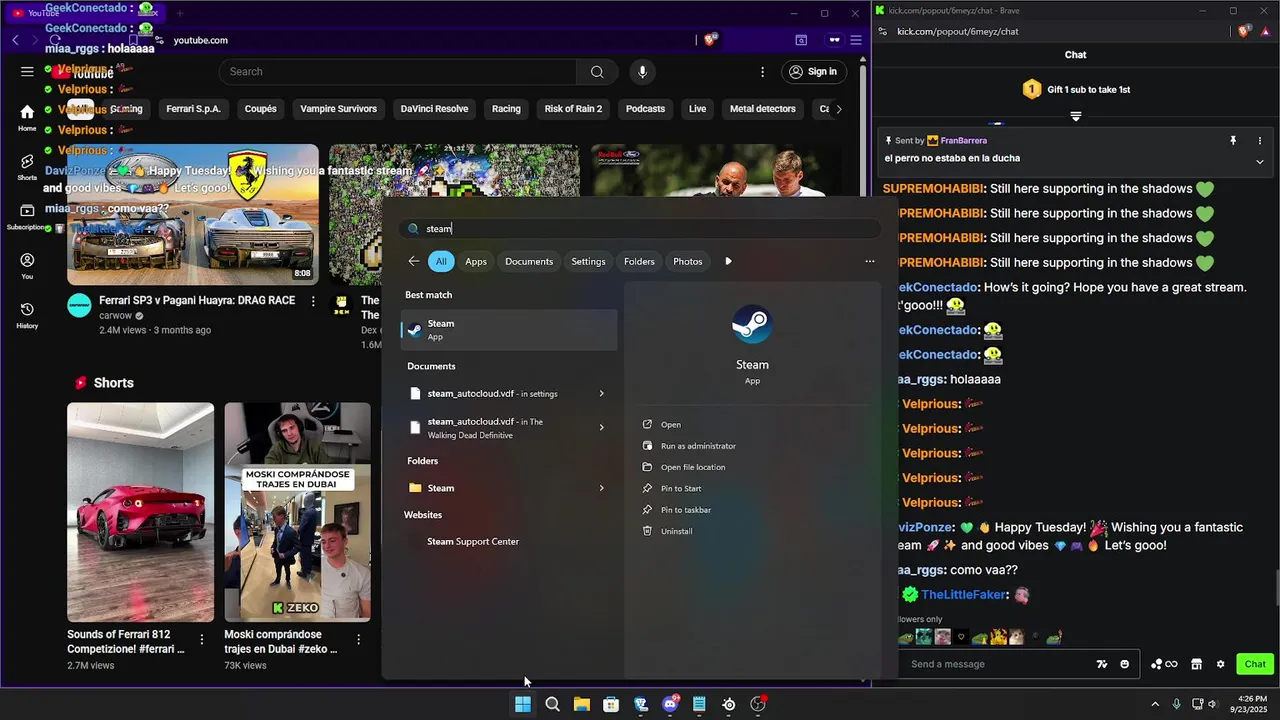Open the emoji picker in Kick chat

pyautogui.click(x=1125, y=664)
